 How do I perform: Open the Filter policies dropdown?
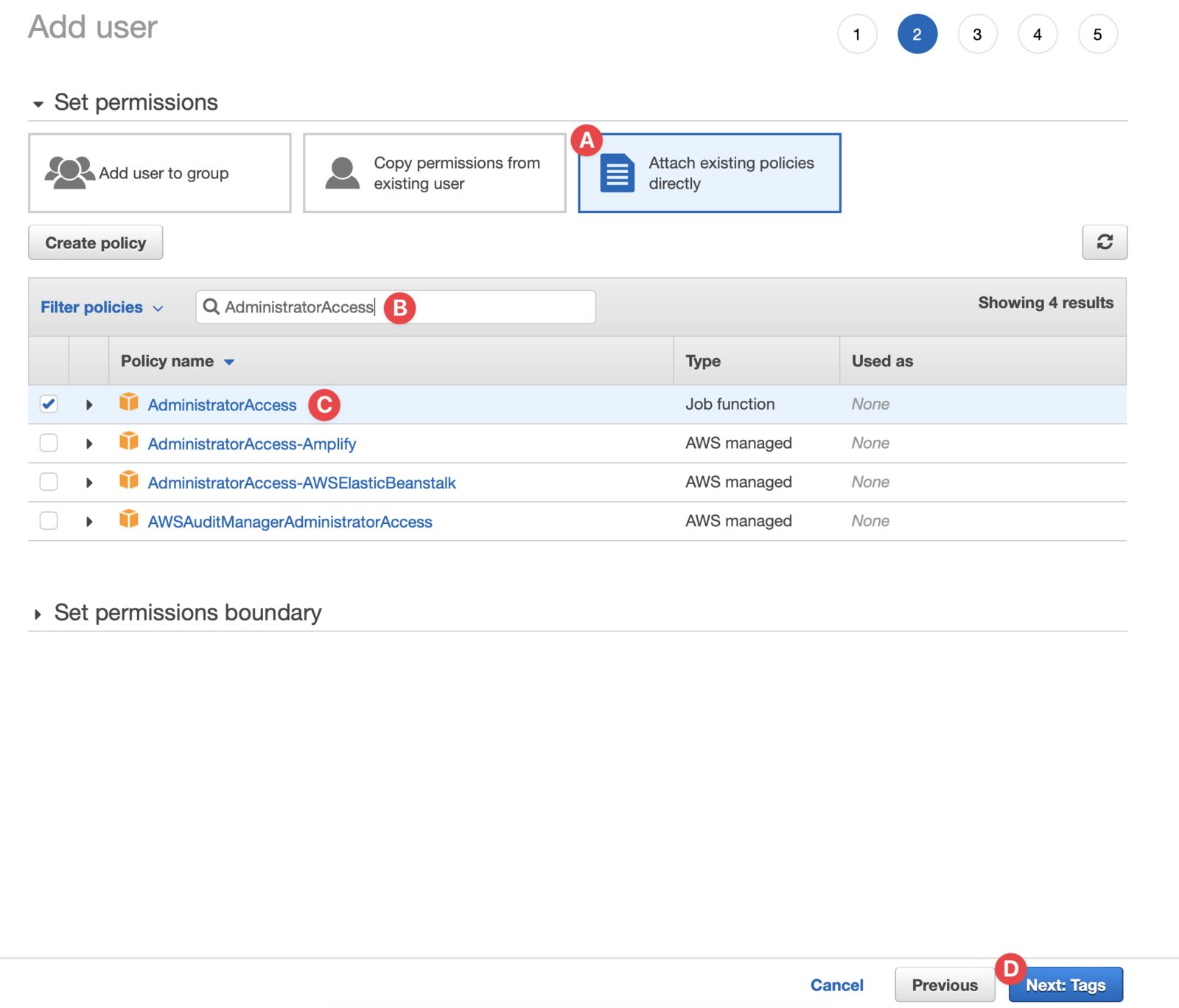102,307
